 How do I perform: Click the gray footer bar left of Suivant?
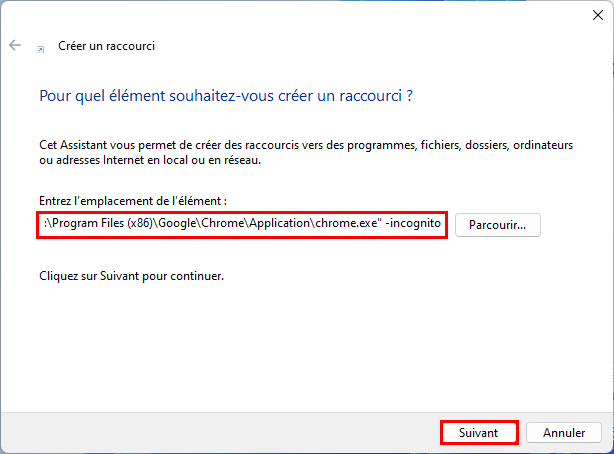tap(219, 432)
